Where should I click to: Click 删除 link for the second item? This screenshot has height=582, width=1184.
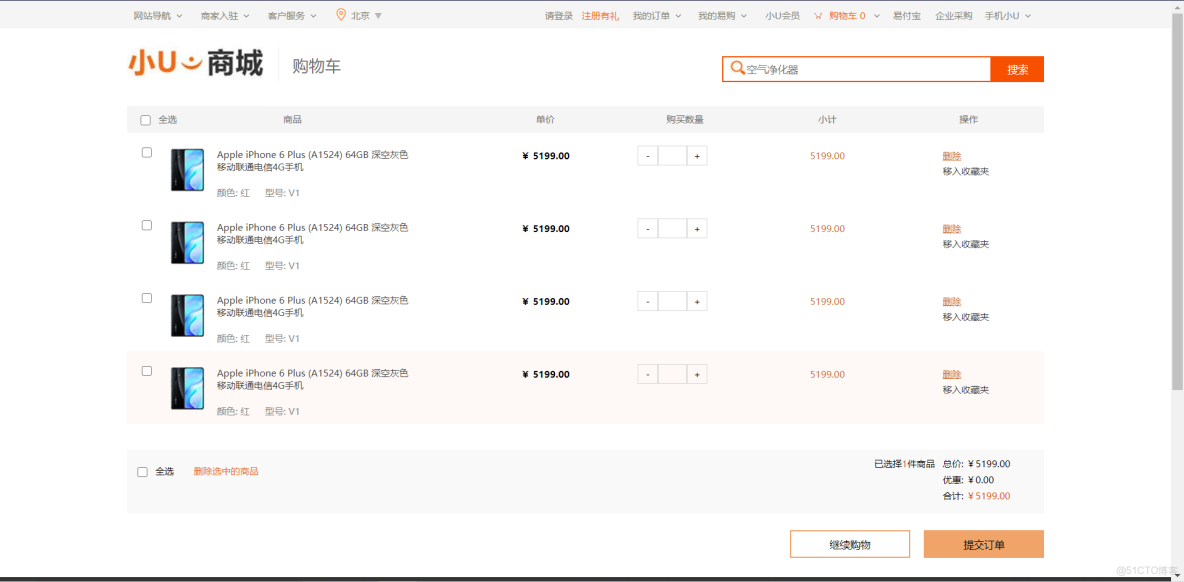click(x=951, y=229)
